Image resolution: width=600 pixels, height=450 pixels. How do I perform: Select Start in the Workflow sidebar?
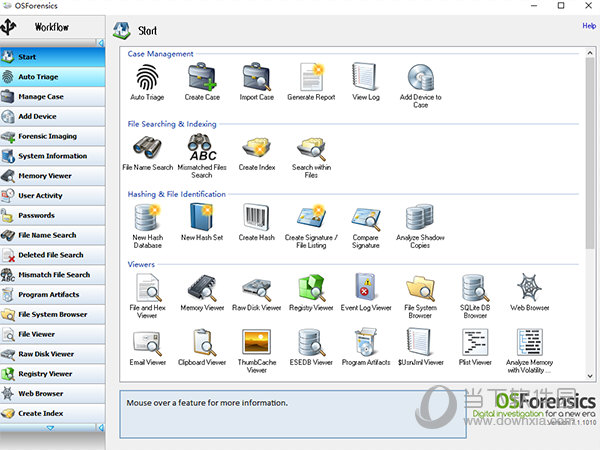pyautogui.click(x=52, y=57)
